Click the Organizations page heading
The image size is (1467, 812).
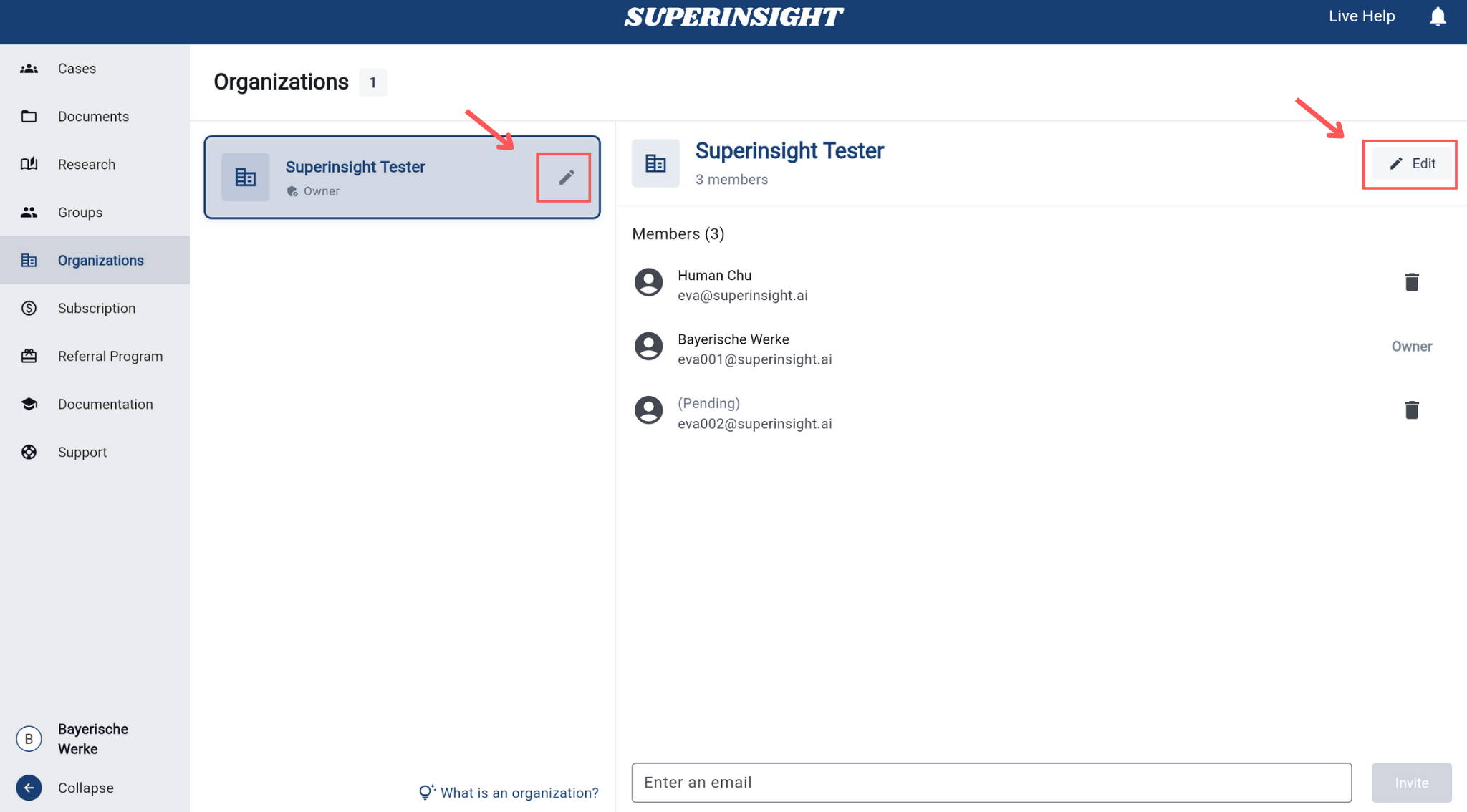click(x=281, y=82)
